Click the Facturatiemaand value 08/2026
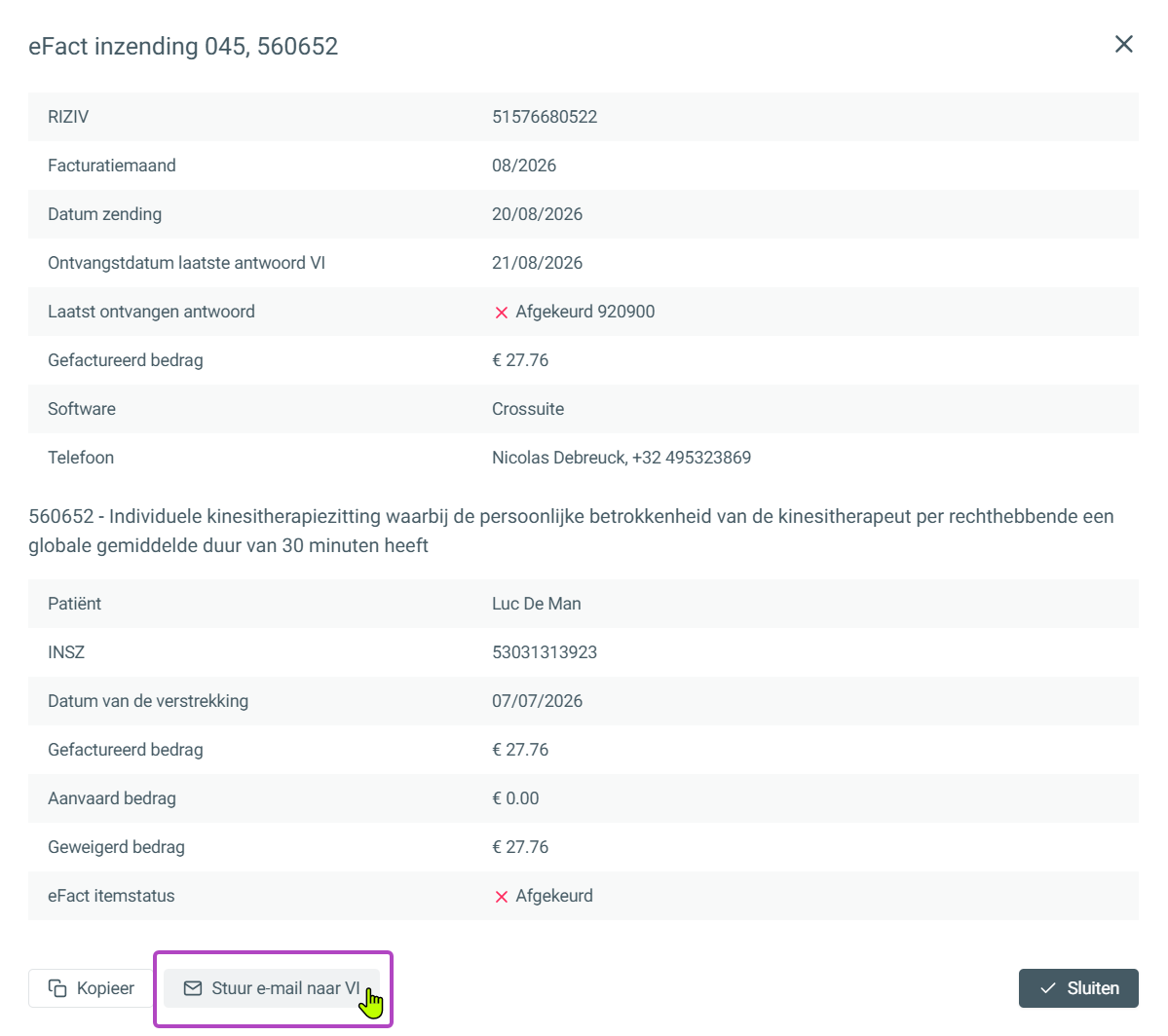 tap(524, 166)
